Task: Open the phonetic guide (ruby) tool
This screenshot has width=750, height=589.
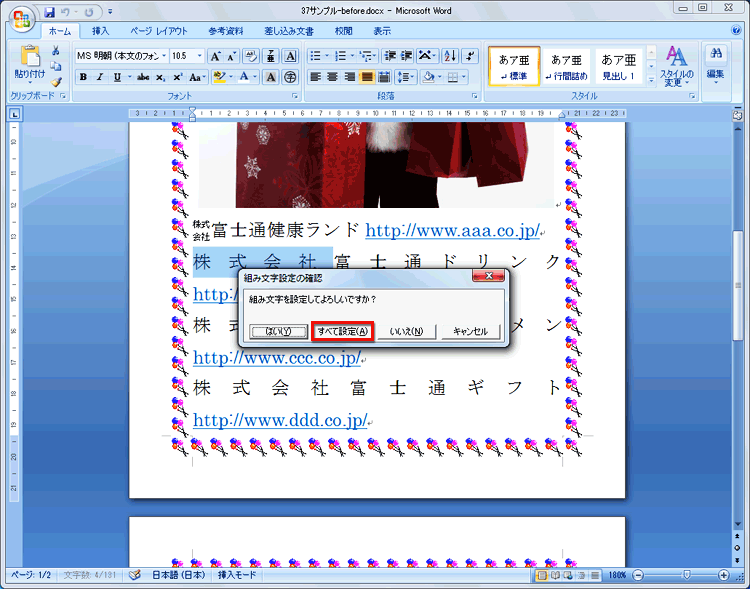Action: coord(271,56)
